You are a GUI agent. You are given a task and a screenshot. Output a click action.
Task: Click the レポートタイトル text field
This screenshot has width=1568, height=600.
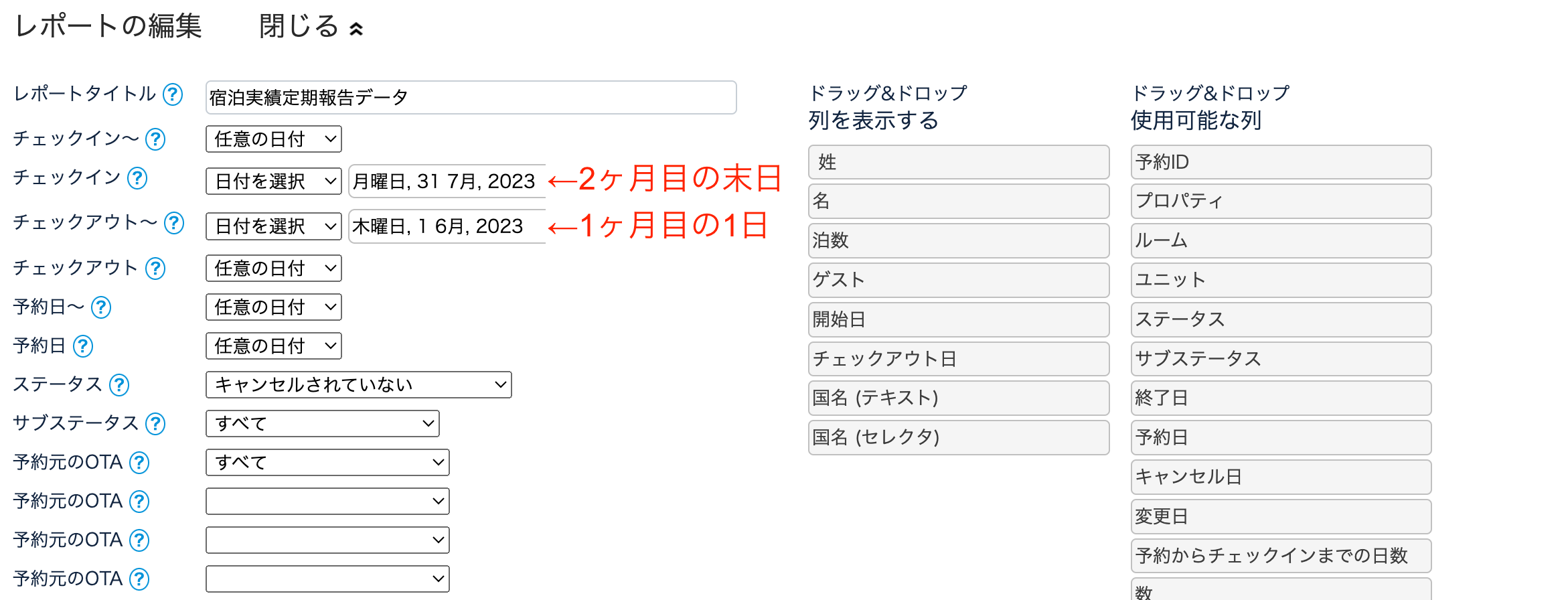pos(471,98)
